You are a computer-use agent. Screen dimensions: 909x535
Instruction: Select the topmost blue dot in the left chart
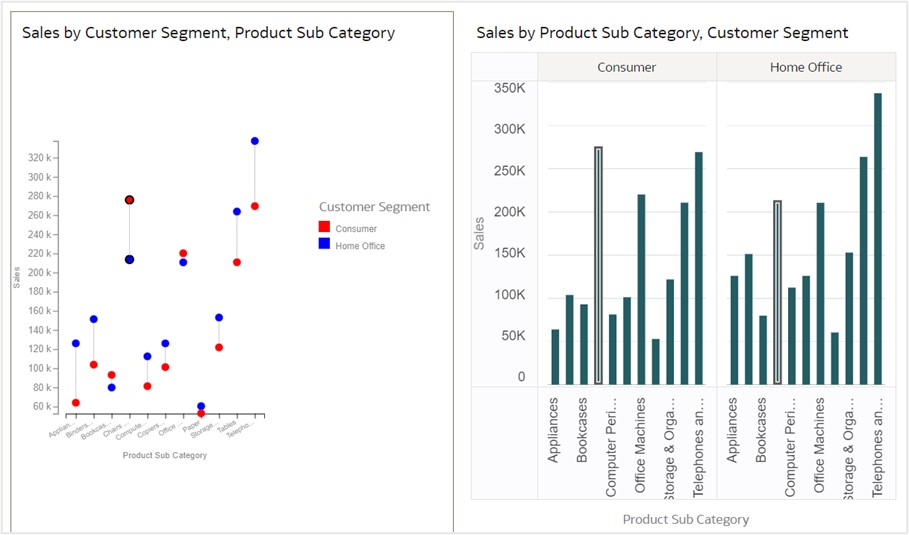pyautogui.click(x=255, y=141)
